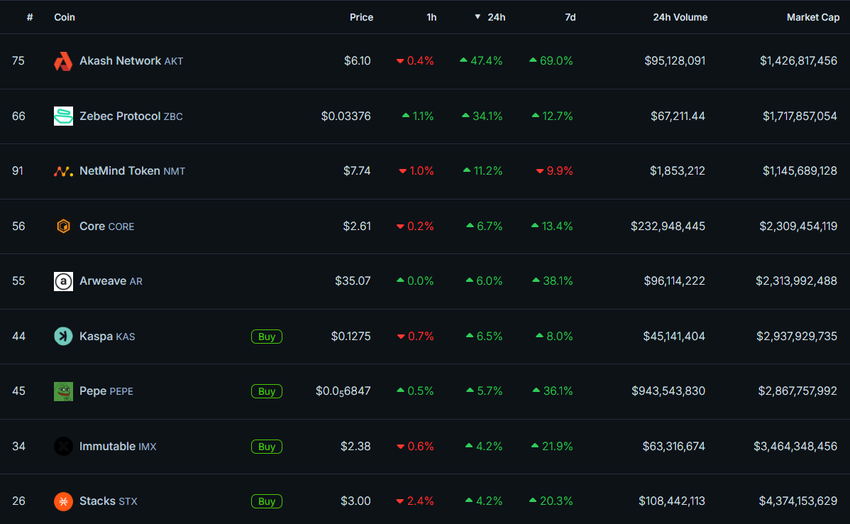Buy Kaspa using its Buy button
Viewport: 850px width, 524px height.
coord(266,337)
